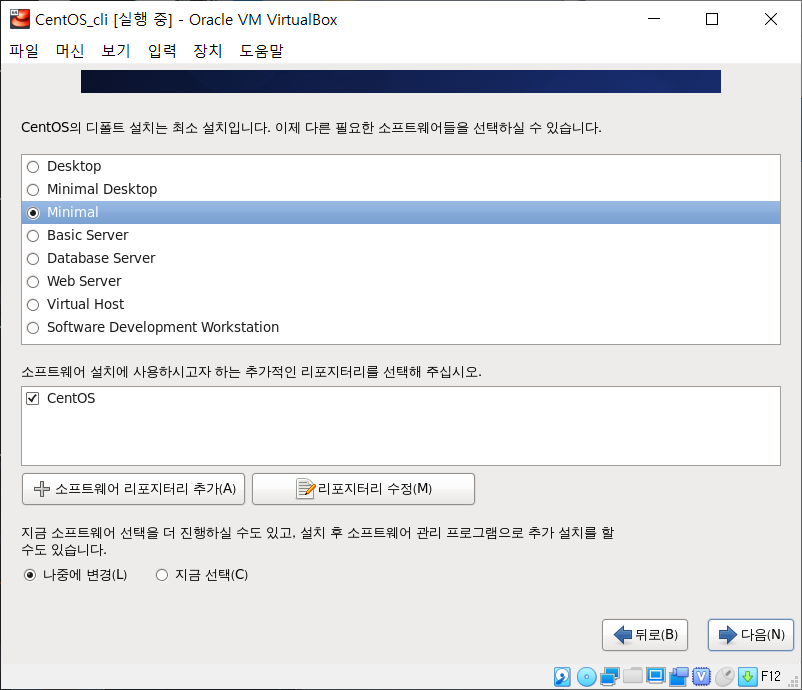Maximize the VirtualBox window
802x690 pixels.
point(711,19)
